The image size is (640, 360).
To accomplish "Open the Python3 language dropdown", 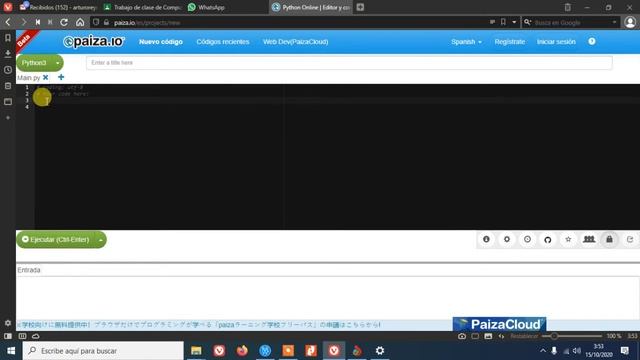I will click(40, 63).
